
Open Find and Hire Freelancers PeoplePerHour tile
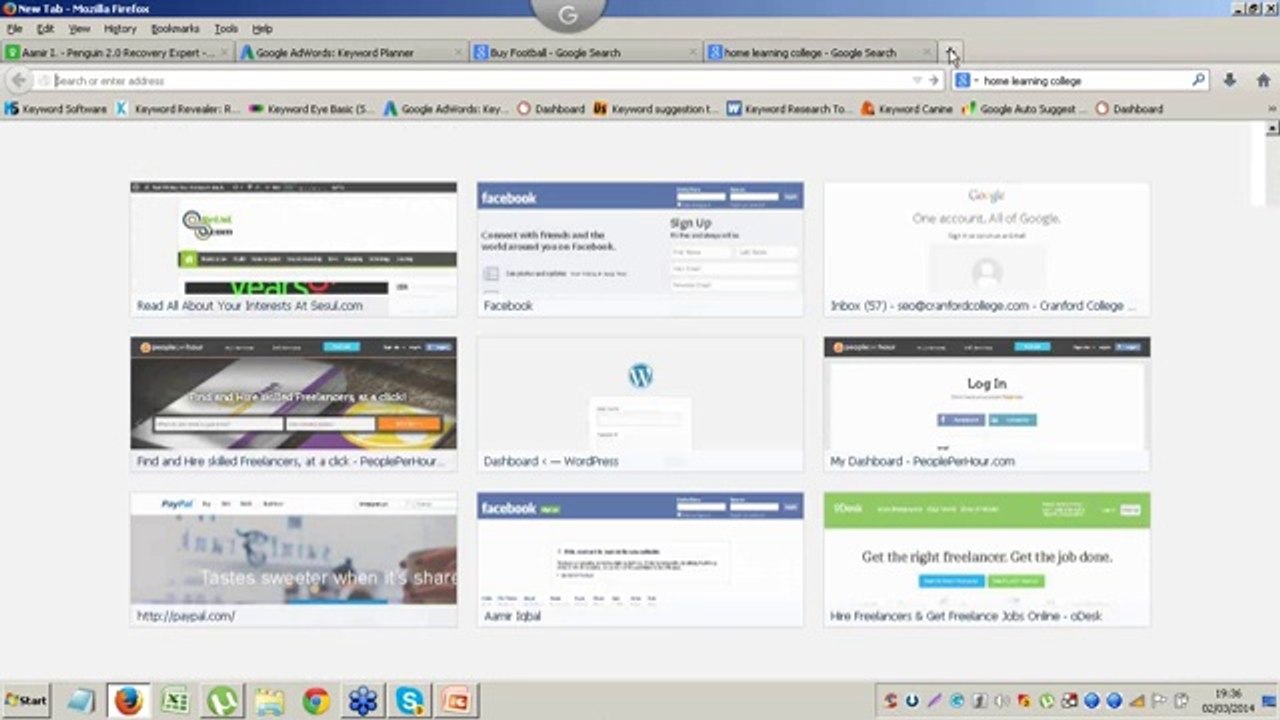coord(293,404)
